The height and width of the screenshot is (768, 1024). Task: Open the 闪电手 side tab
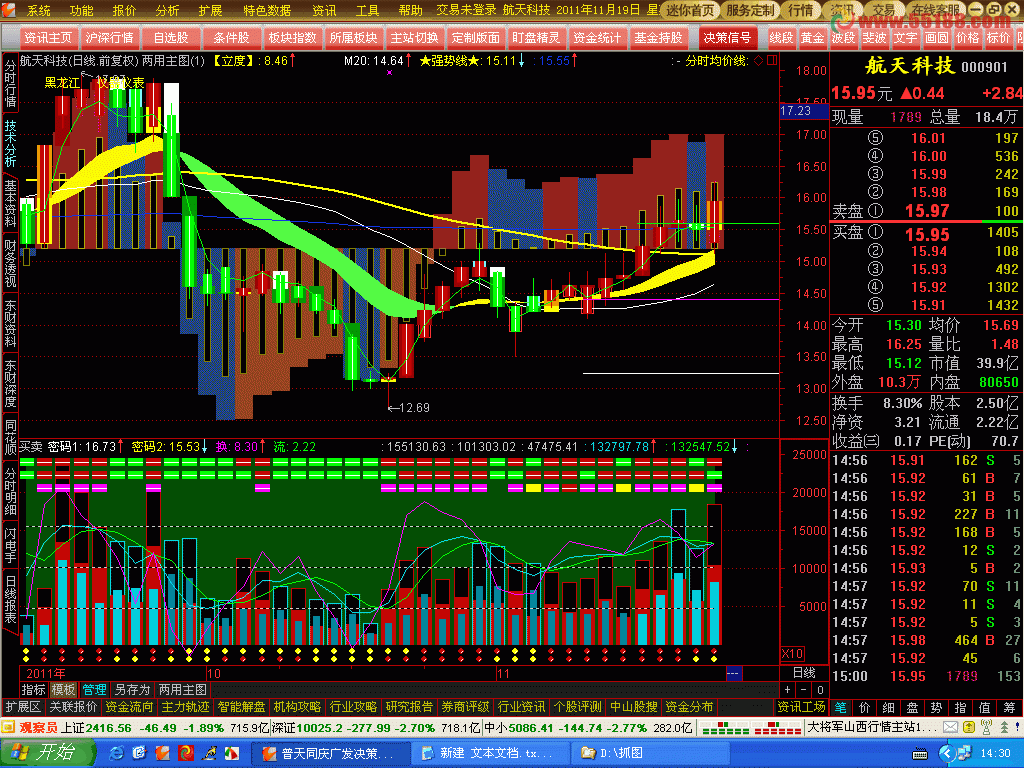[x=10, y=545]
